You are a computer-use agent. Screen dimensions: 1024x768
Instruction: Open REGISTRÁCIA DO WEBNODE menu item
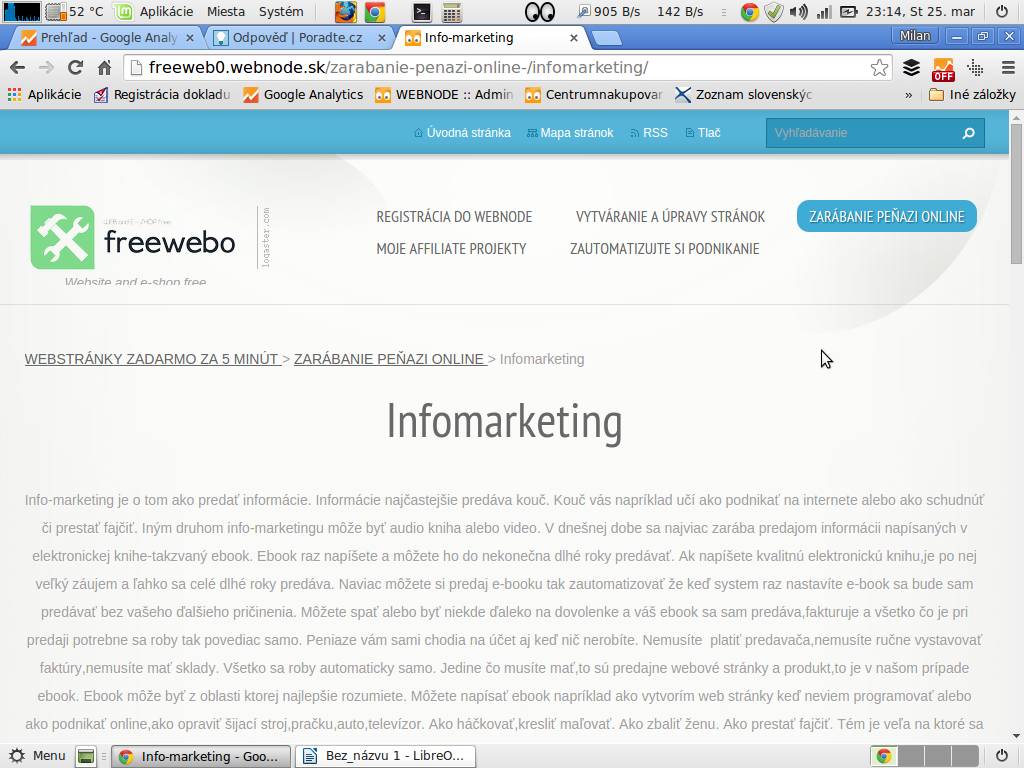(x=455, y=217)
